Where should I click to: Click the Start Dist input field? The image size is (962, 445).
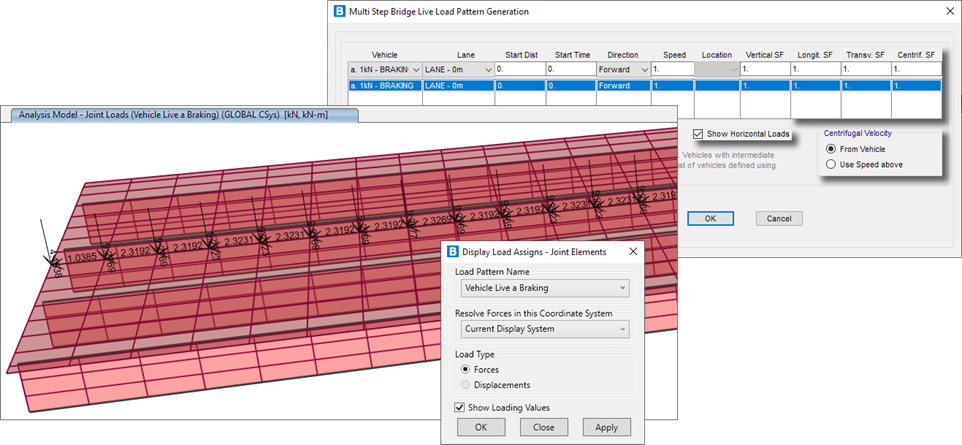[x=520, y=70]
